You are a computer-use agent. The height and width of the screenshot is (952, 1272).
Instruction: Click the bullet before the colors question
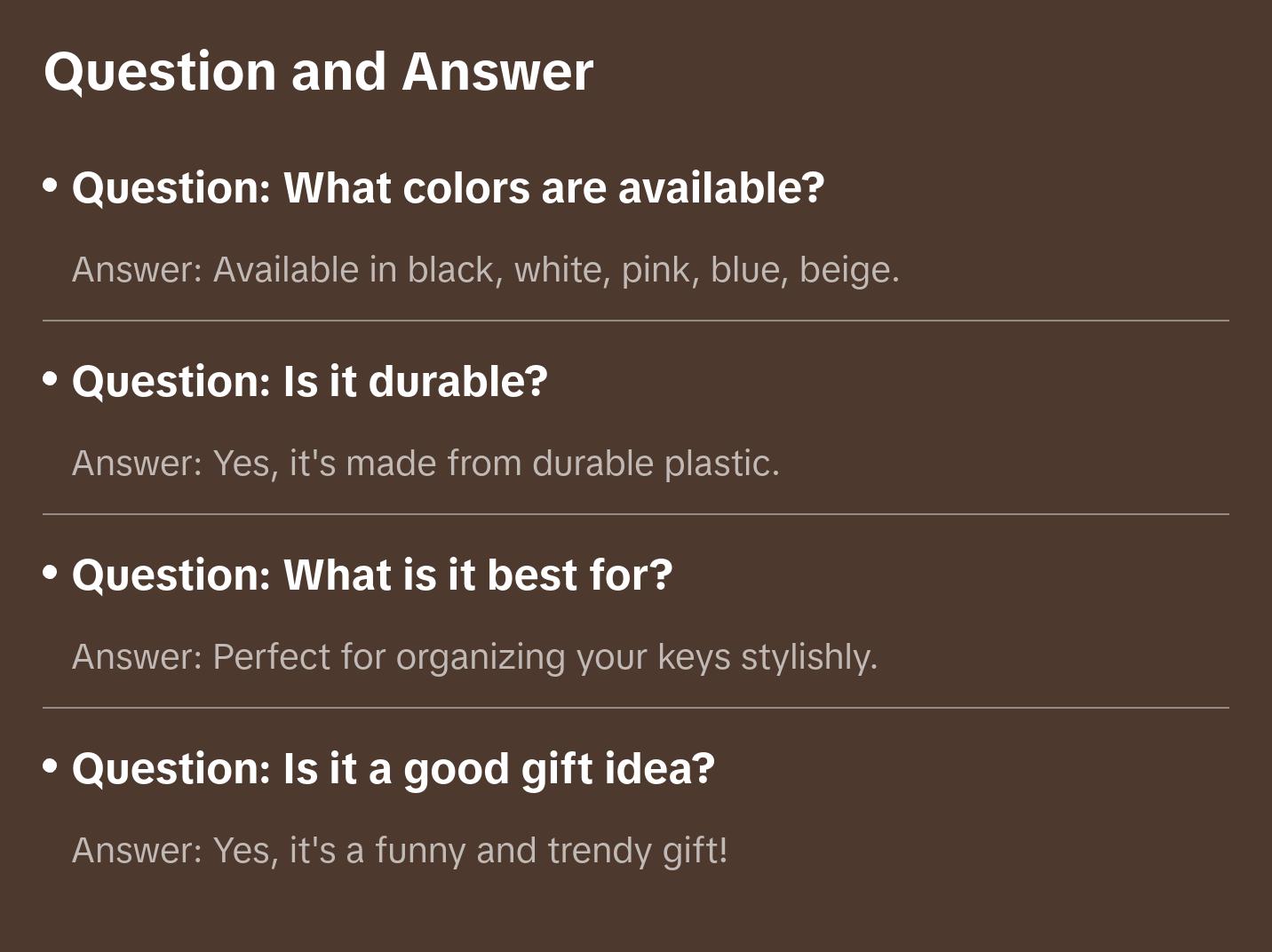pos(51,186)
